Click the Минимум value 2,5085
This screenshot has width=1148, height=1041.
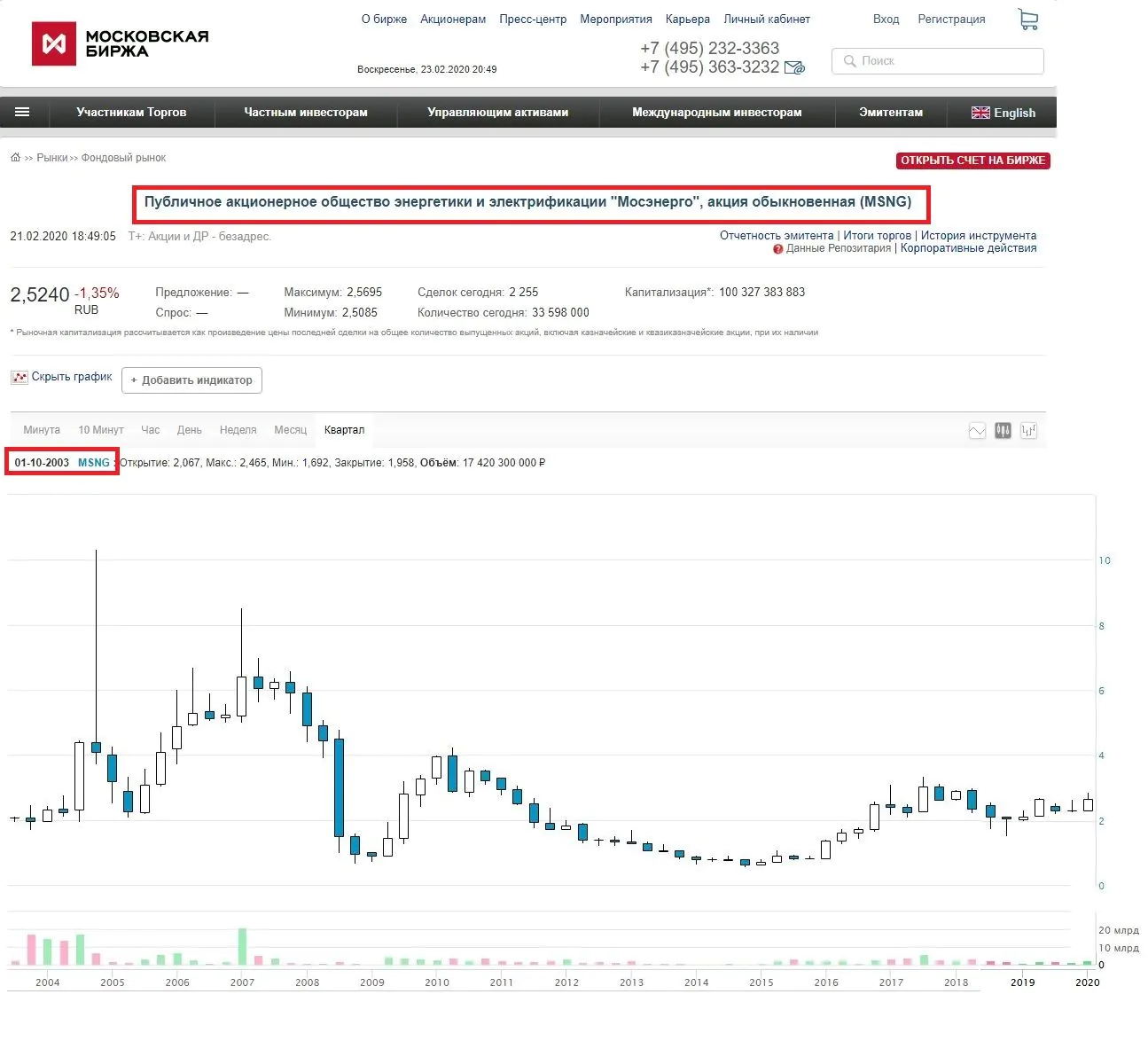[360, 312]
